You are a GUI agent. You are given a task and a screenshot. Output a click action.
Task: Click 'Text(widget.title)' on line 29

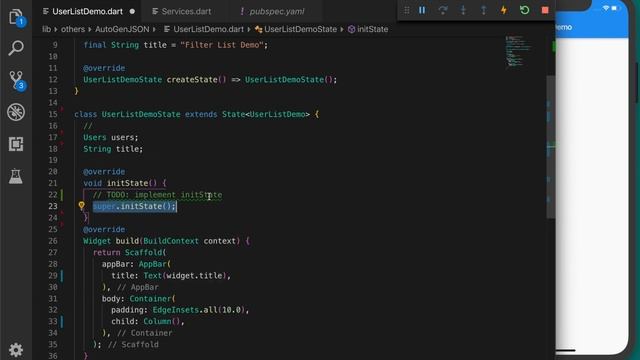coord(185,276)
